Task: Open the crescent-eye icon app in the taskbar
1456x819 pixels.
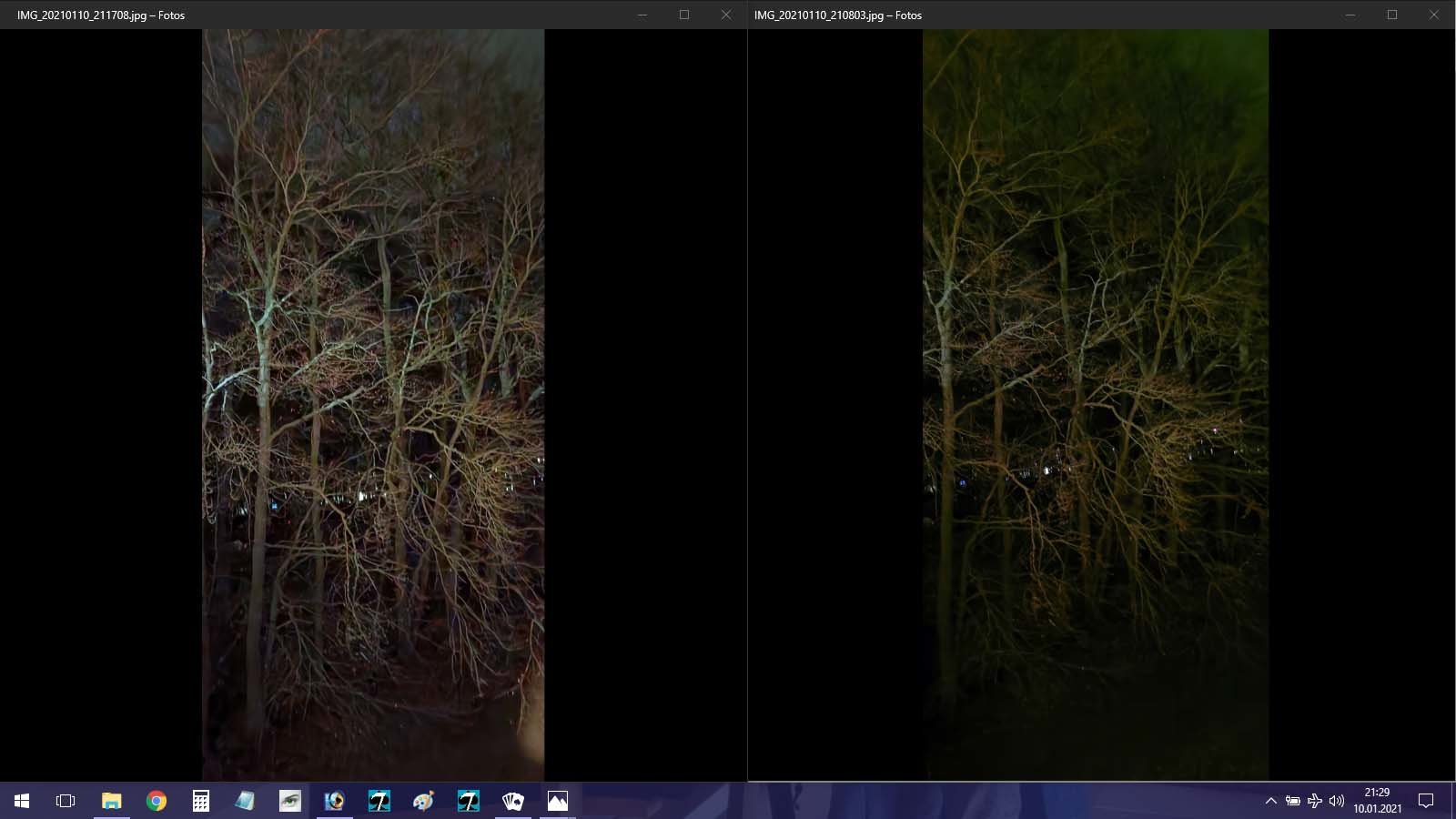Action: click(x=335, y=801)
